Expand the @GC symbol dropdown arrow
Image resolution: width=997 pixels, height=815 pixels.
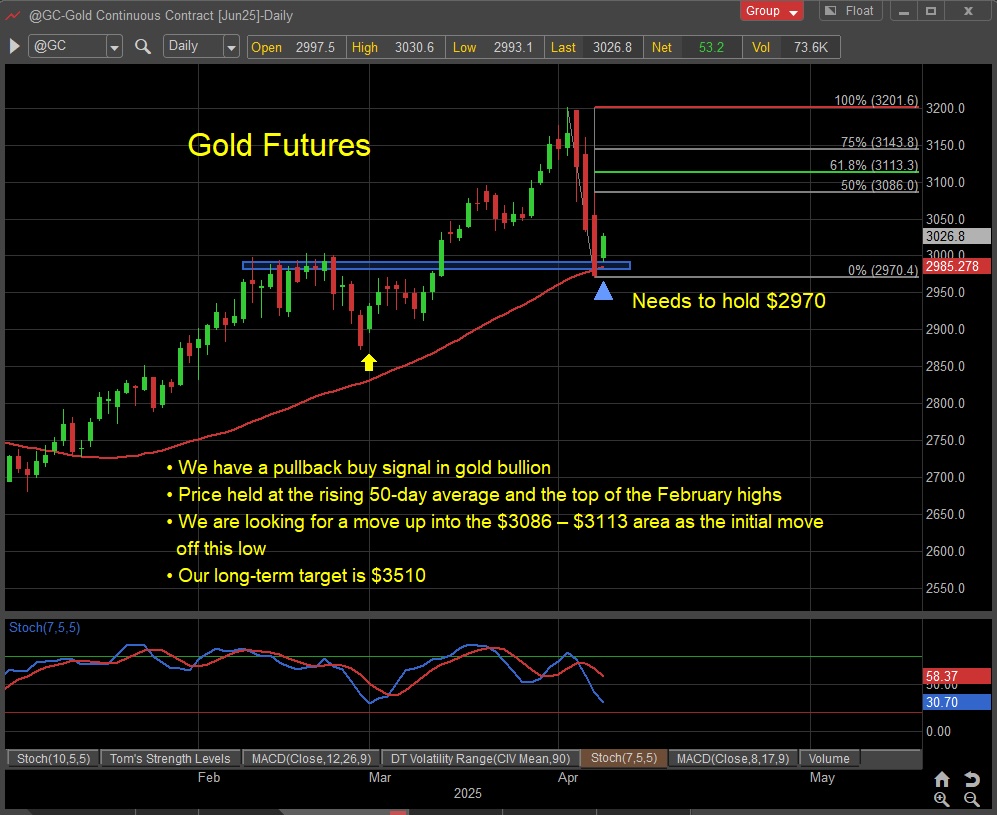114,47
